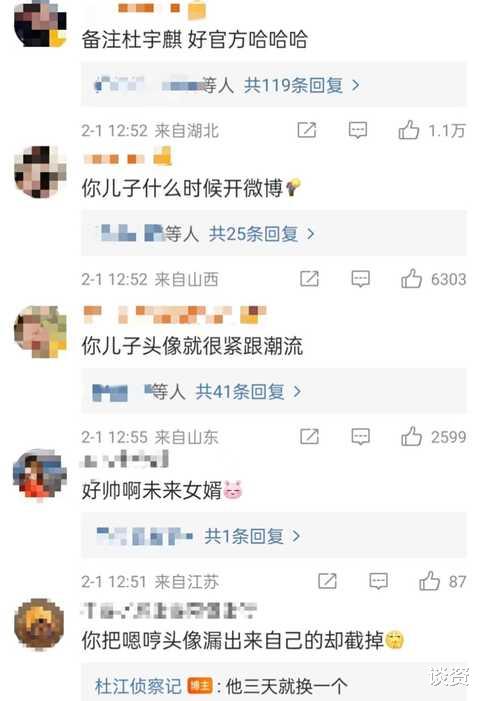Reply to the comment from 湖北
The width and height of the screenshot is (480, 701).
[x=358, y=130]
